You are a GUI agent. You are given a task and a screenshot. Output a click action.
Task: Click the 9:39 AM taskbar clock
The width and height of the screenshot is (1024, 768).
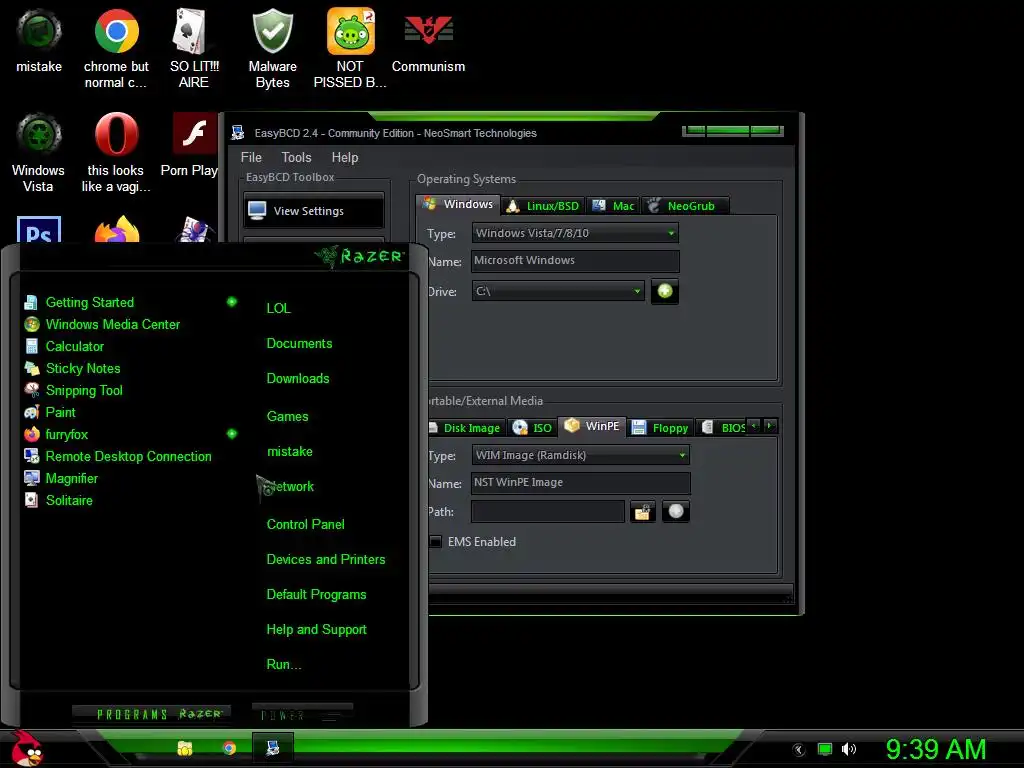pyautogui.click(x=936, y=750)
